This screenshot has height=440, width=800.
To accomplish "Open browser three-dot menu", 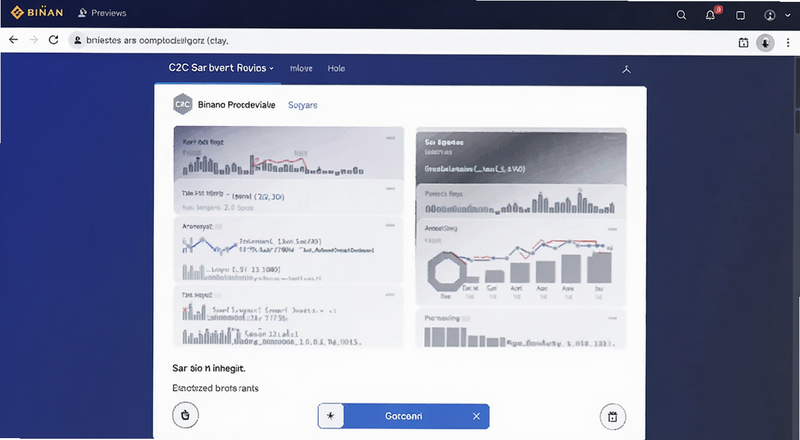I will click(788, 43).
